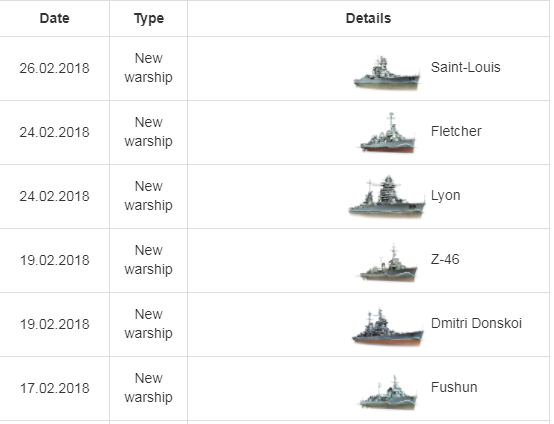This screenshot has width=554, height=424.
Task: Select the 26.02.2018 date cell
Action: coord(54,68)
